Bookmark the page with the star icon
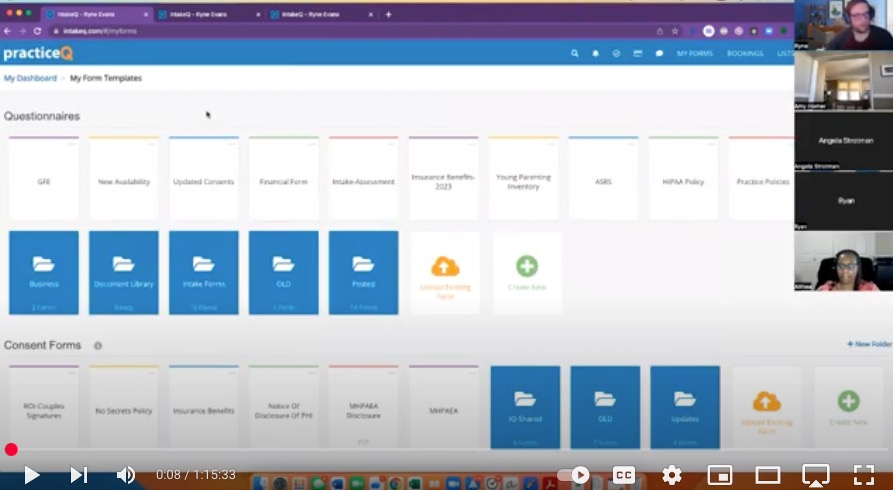The height and width of the screenshot is (490, 893). 675,31
